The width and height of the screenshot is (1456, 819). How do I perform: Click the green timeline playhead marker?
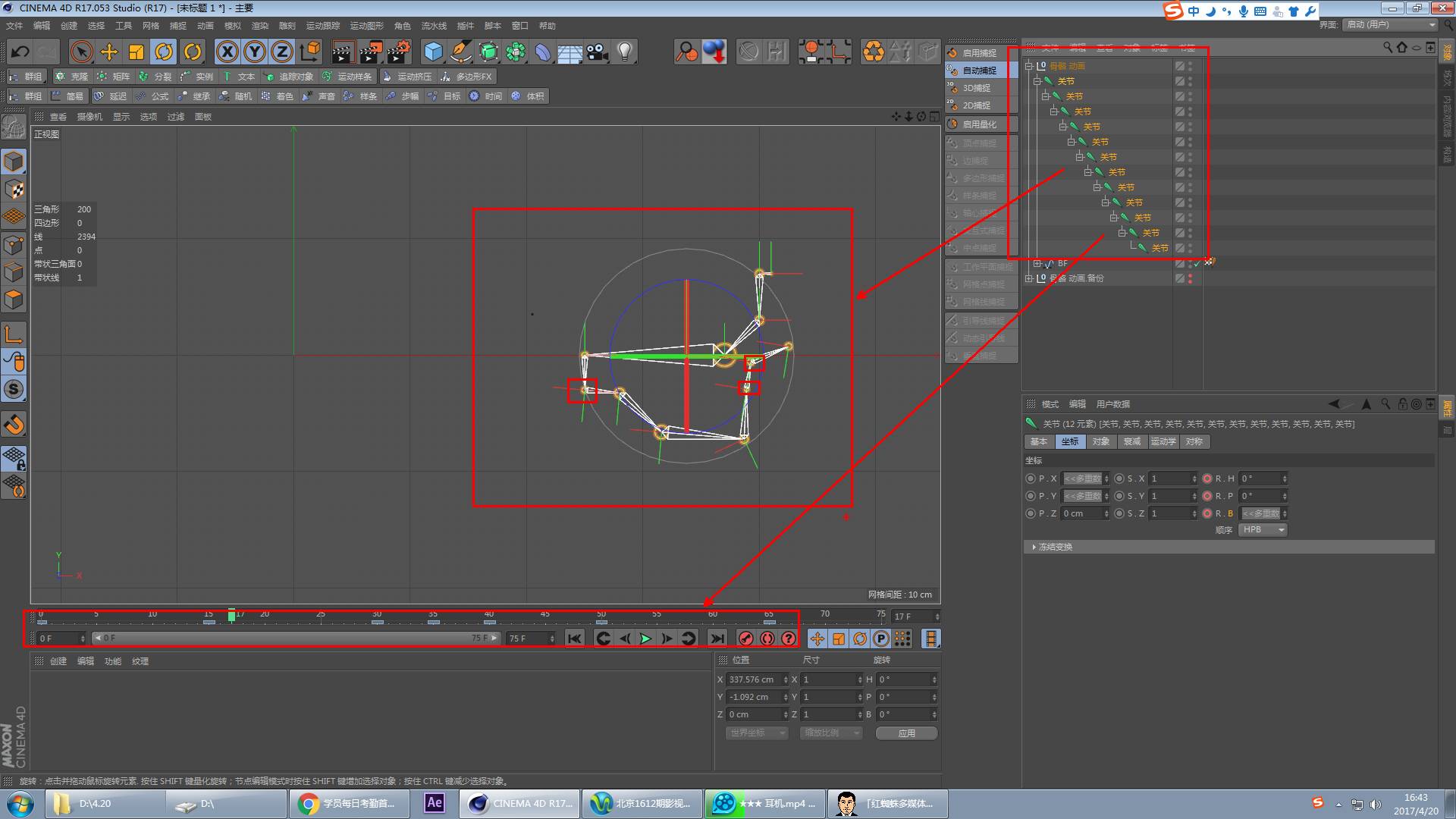[x=231, y=616]
